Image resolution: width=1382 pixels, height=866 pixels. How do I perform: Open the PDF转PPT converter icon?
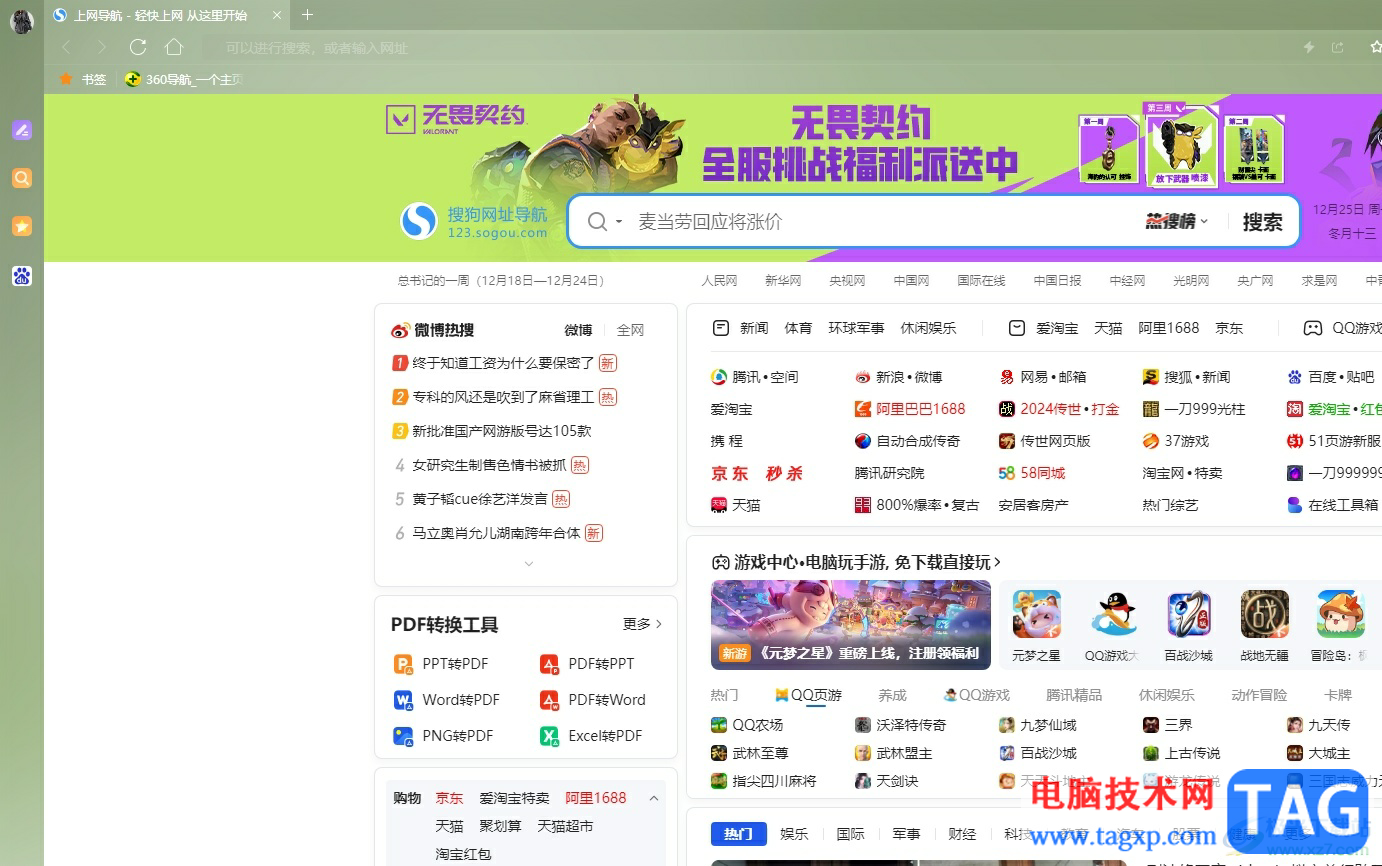pos(549,664)
